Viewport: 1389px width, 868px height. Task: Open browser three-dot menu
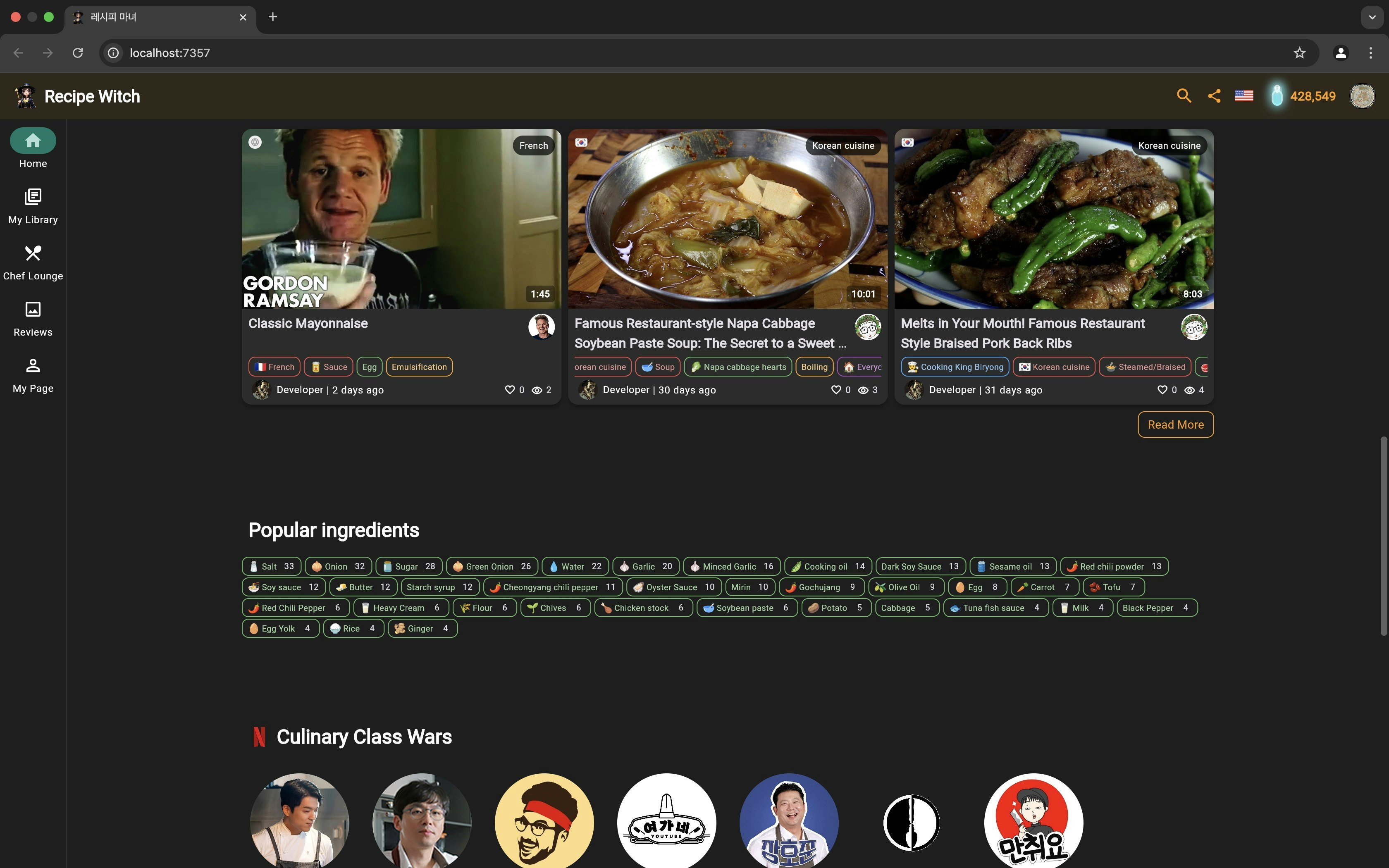[1371, 53]
